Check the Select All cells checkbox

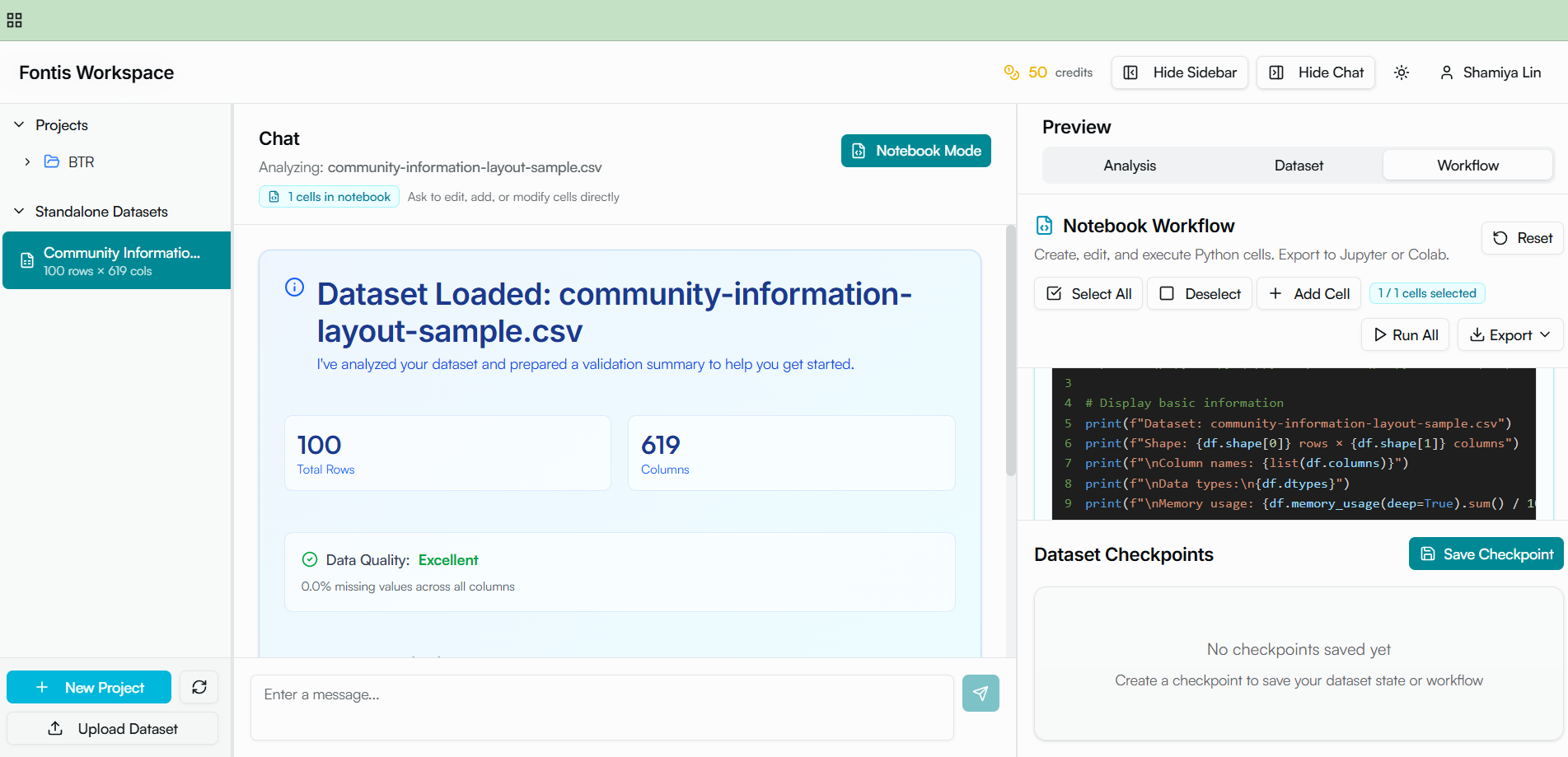tap(1056, 293)
